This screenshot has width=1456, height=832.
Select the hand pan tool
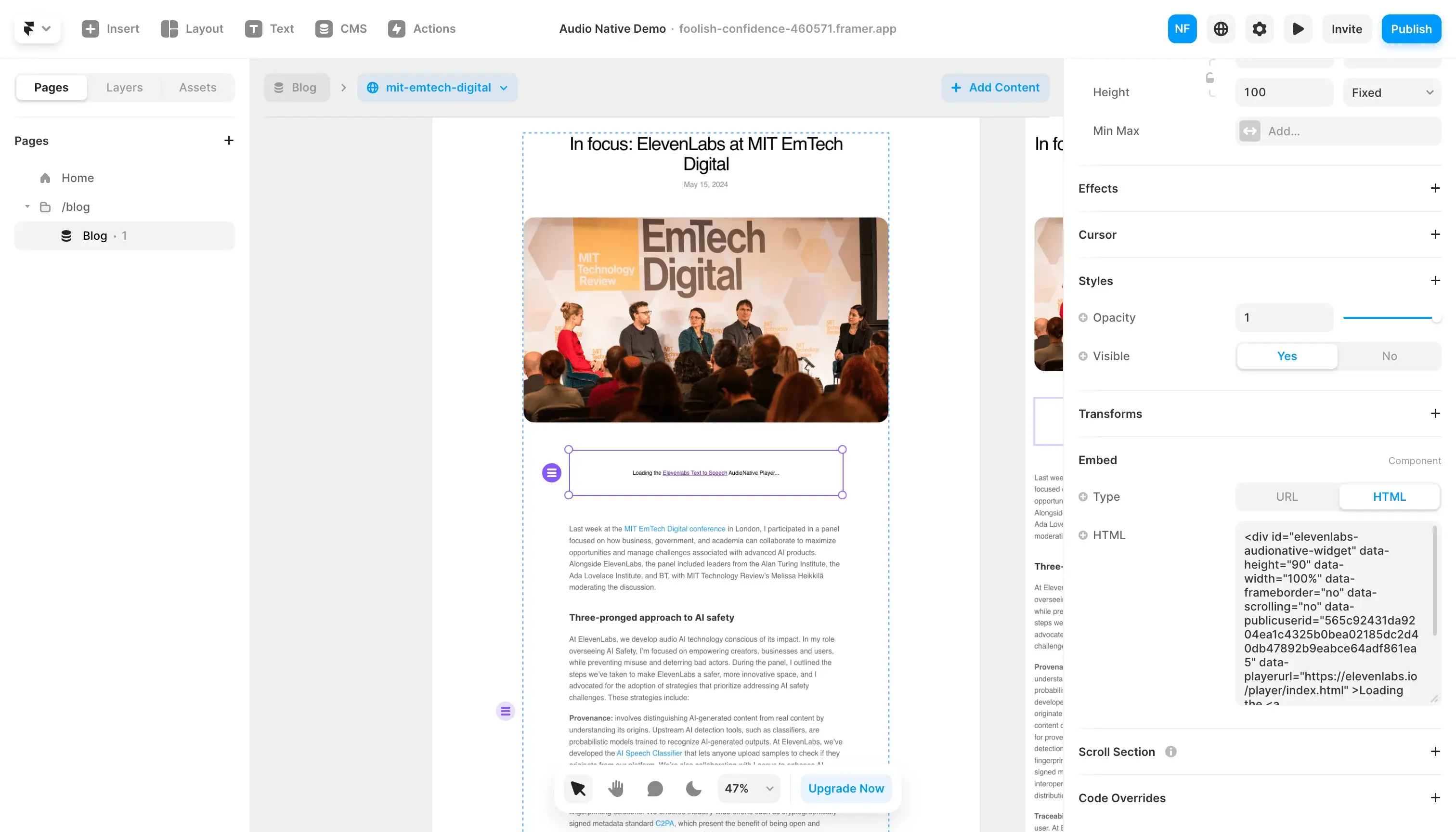click(616, 789)
